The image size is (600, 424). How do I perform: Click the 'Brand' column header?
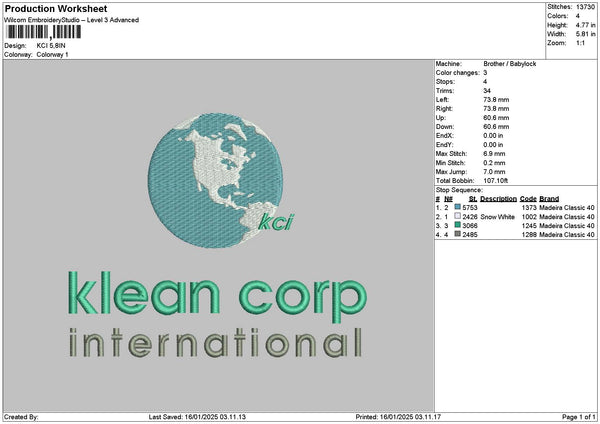549,199
